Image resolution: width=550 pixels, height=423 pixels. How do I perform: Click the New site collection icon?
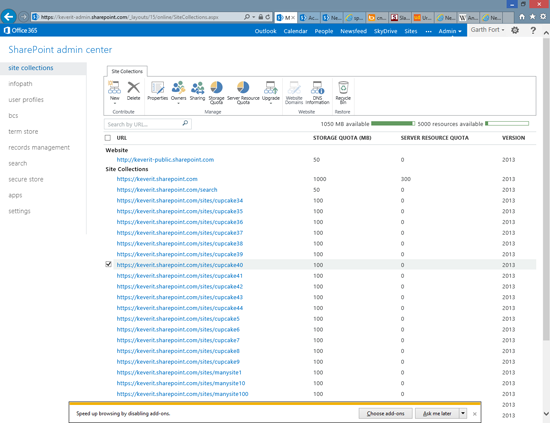114,88
